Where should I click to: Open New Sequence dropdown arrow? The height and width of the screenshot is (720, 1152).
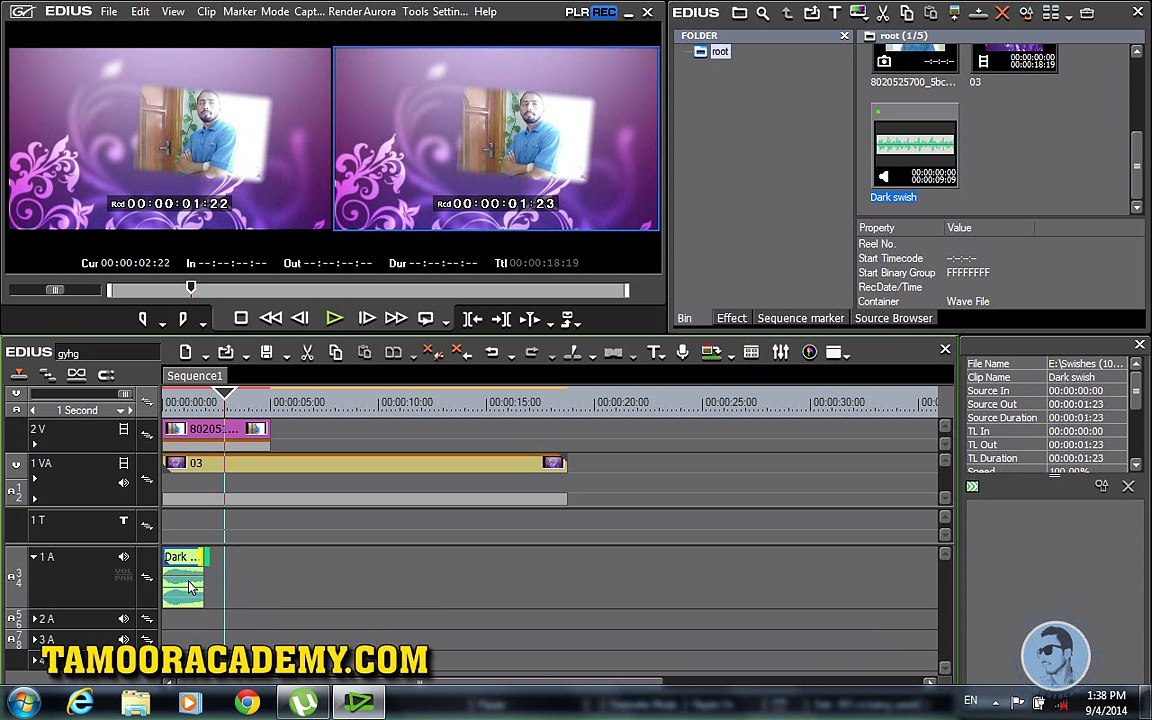point(205,356)
